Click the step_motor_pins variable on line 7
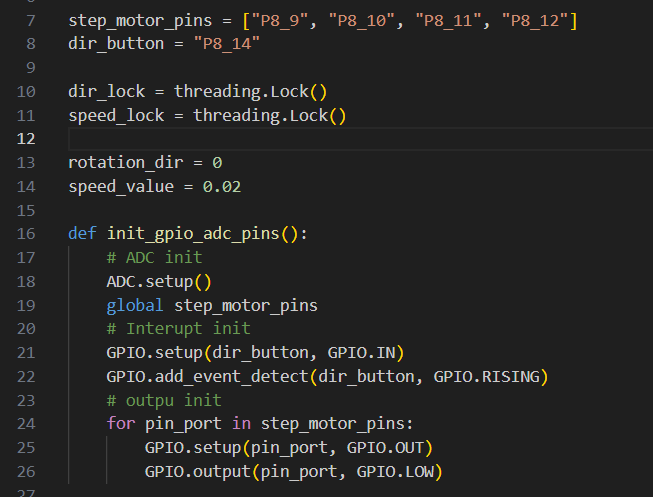The image size is (653, 497). pyautogui.click(x=140, y=20)
